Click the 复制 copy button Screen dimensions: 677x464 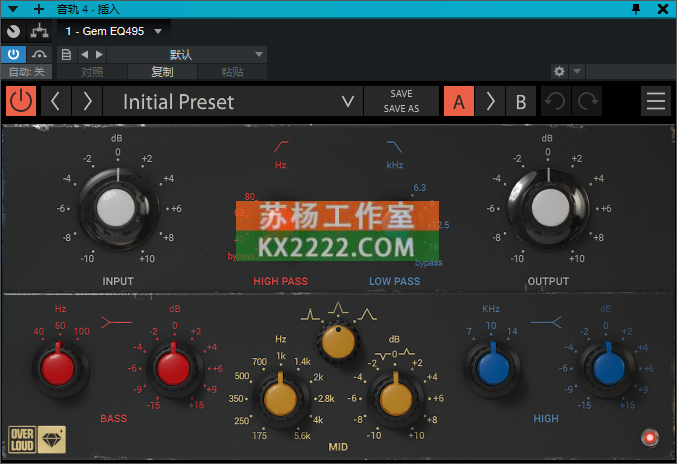coord(162,72)
